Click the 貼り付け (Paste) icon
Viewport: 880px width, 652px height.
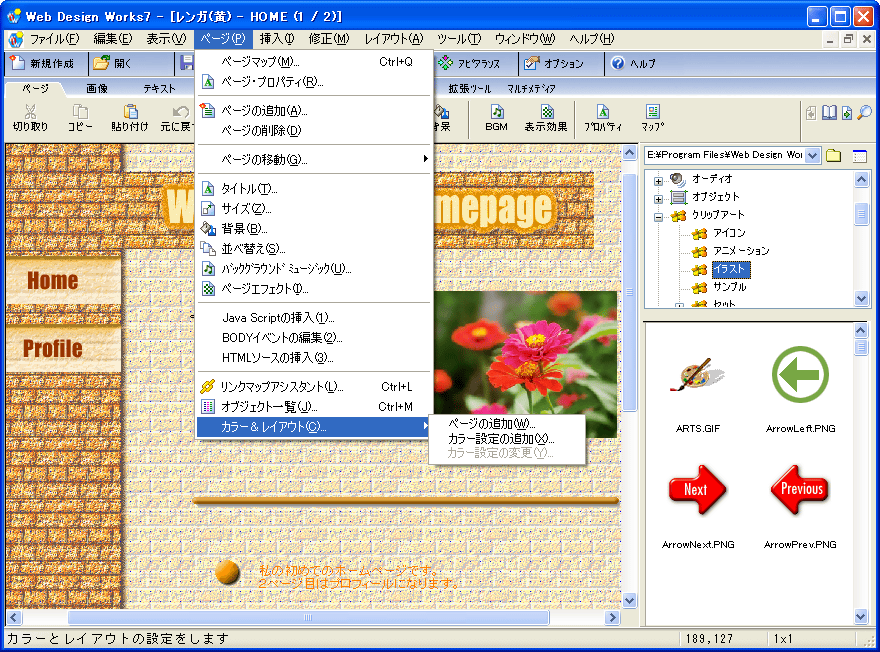[x=130, y=111]
